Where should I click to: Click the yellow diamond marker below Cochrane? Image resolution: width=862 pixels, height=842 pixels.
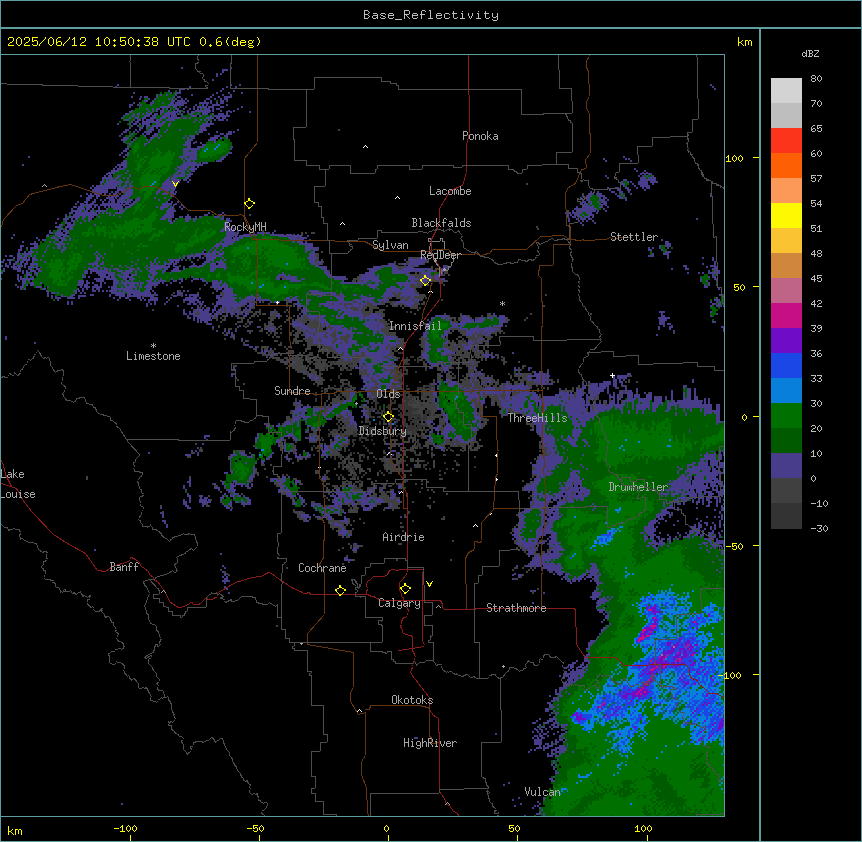click(x=340, y=590)
